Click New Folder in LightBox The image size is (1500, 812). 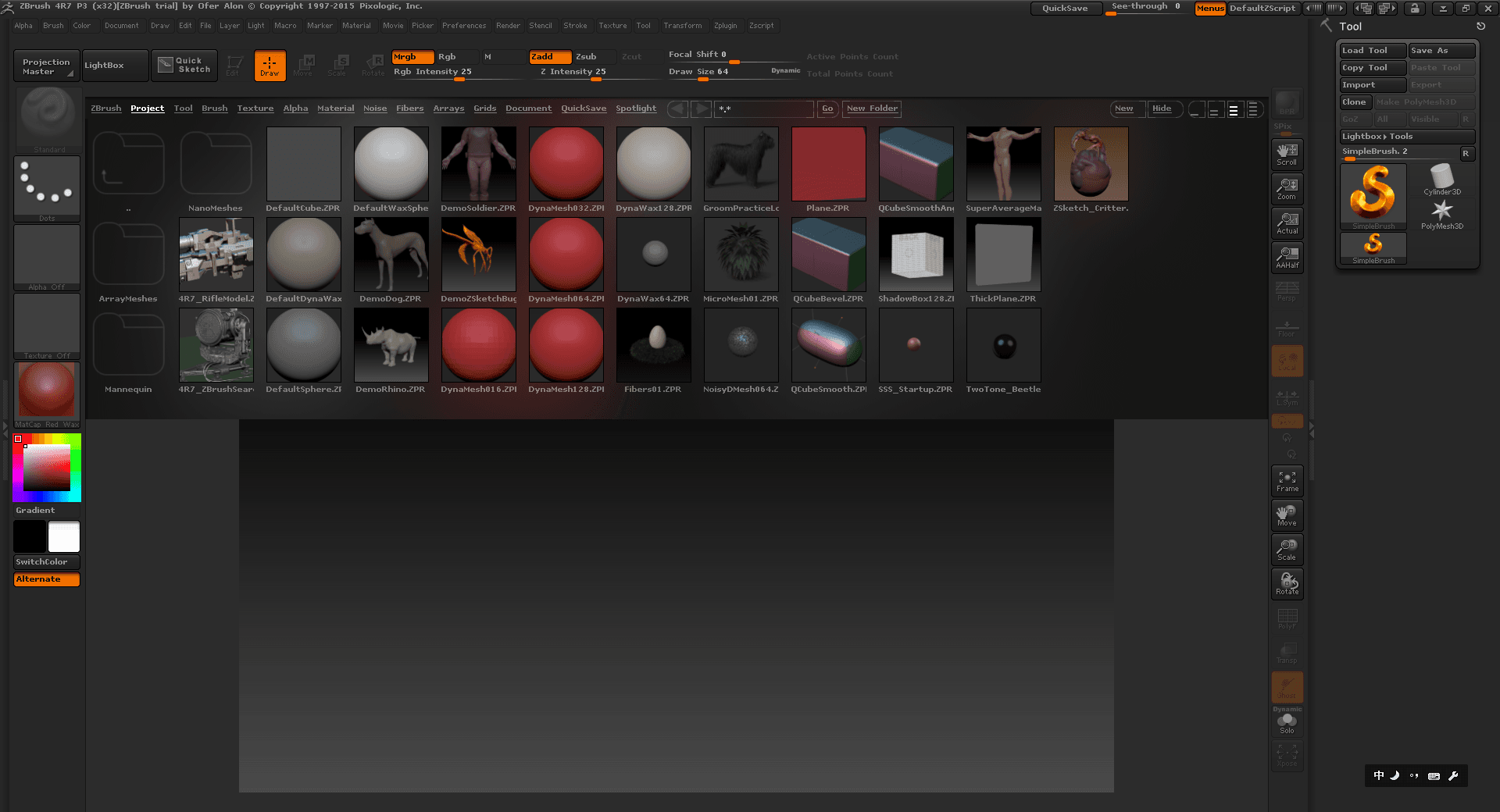872,109
